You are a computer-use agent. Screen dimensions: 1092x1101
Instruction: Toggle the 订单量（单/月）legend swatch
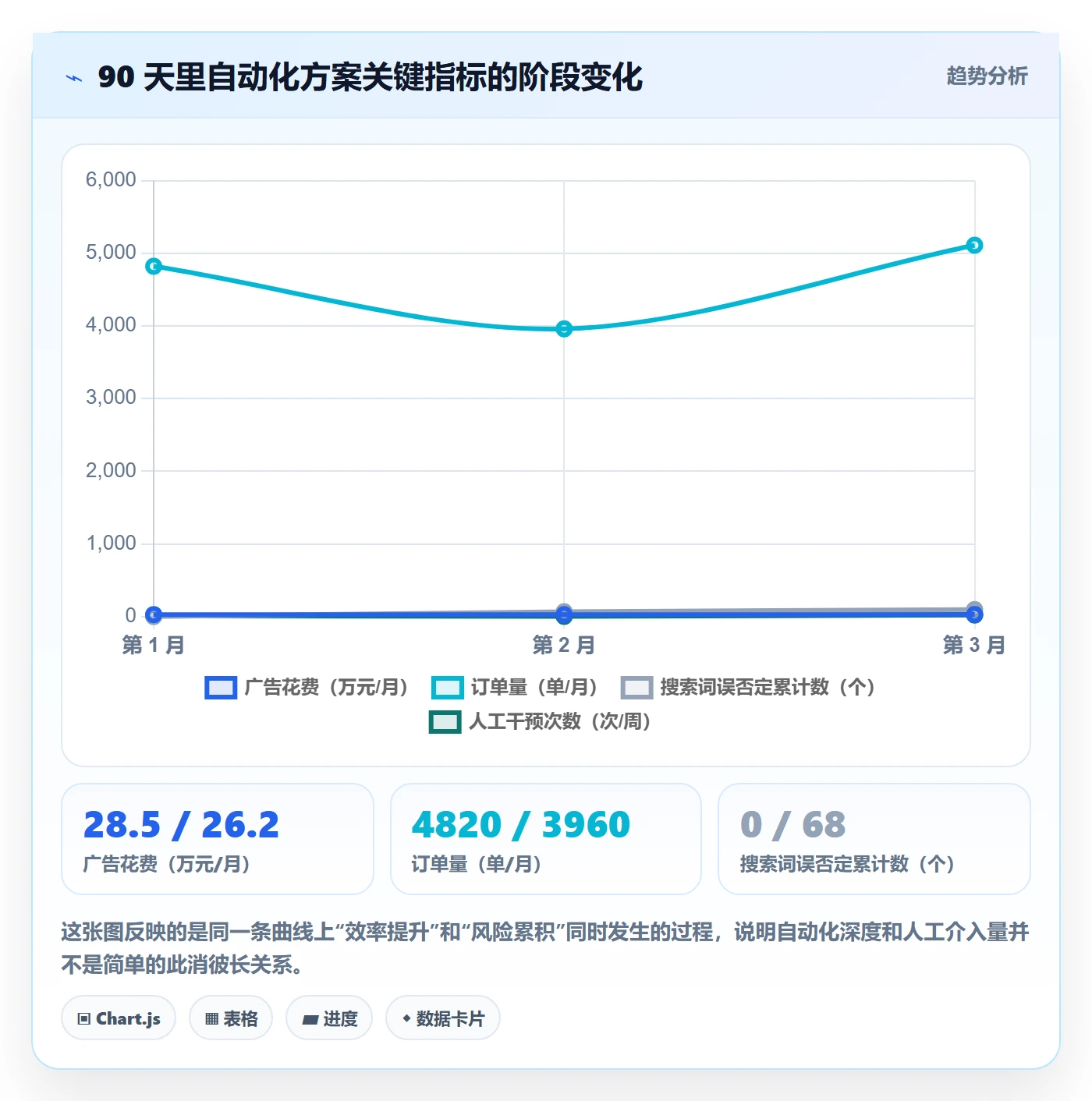coord(448,687)
